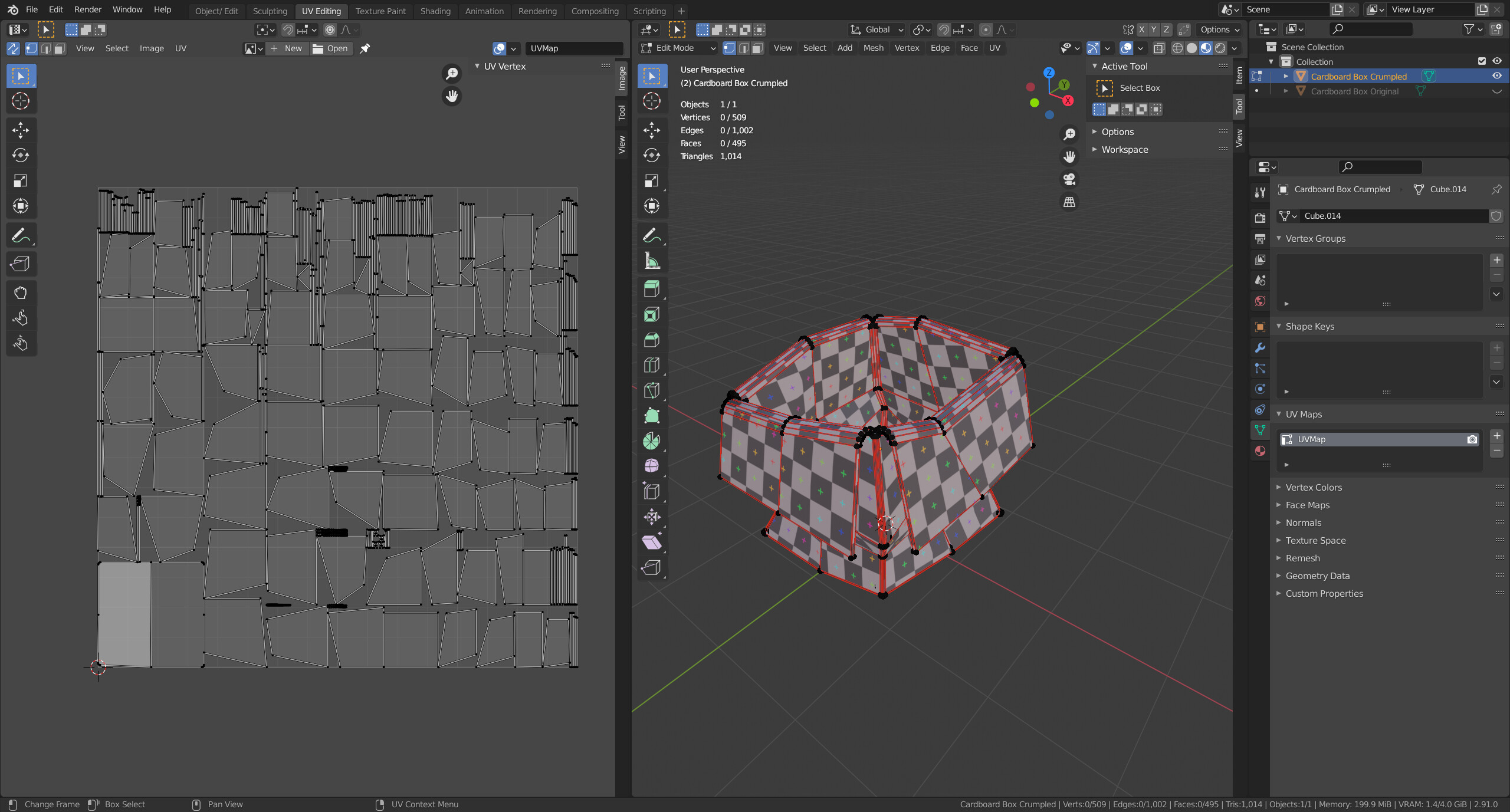The image size is (1510, 812).
Task: Open the UV Editing workspace tab
Action: (x=321, y=10)
